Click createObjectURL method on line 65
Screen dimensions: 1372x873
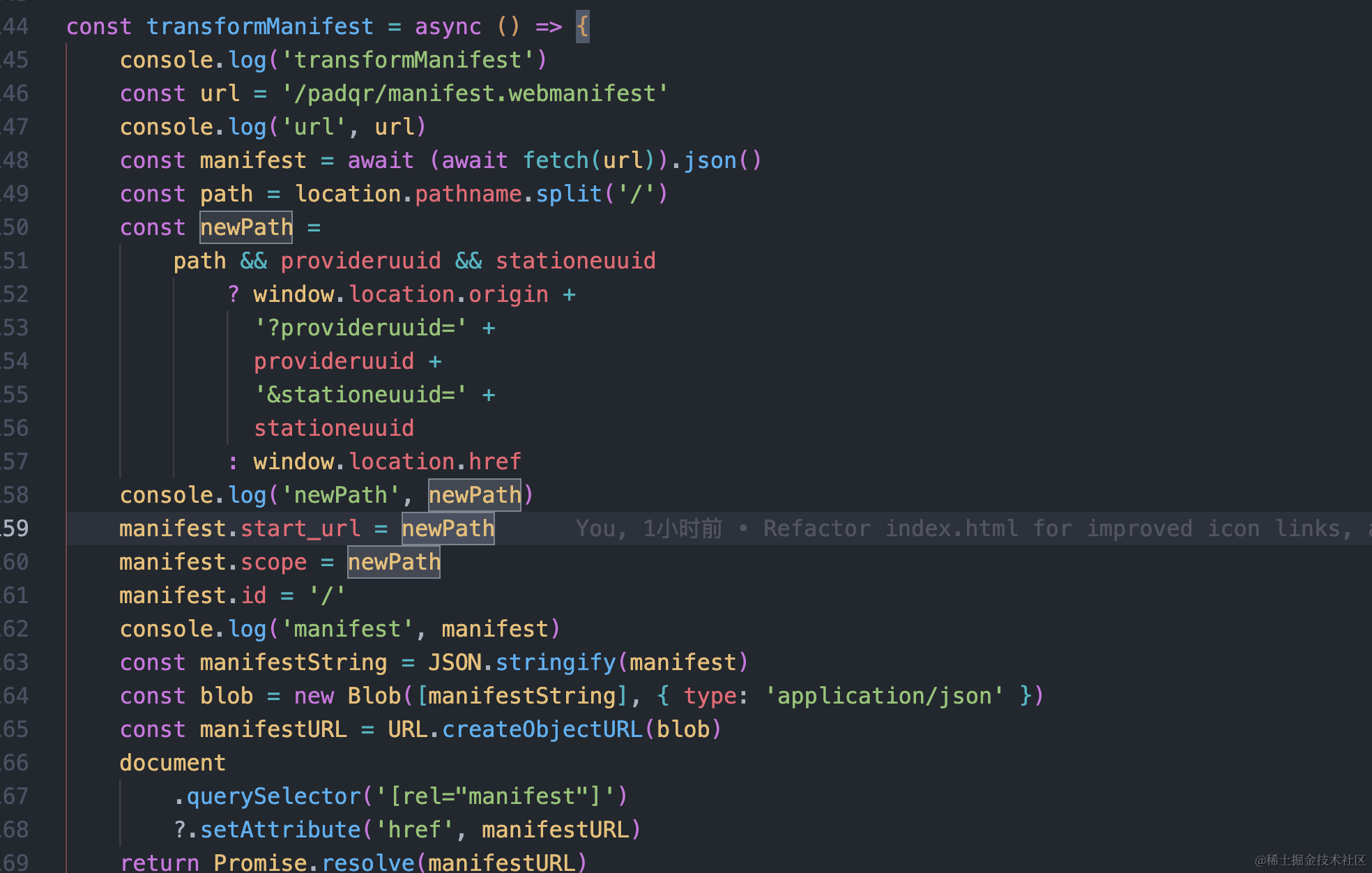pos(542,729)
